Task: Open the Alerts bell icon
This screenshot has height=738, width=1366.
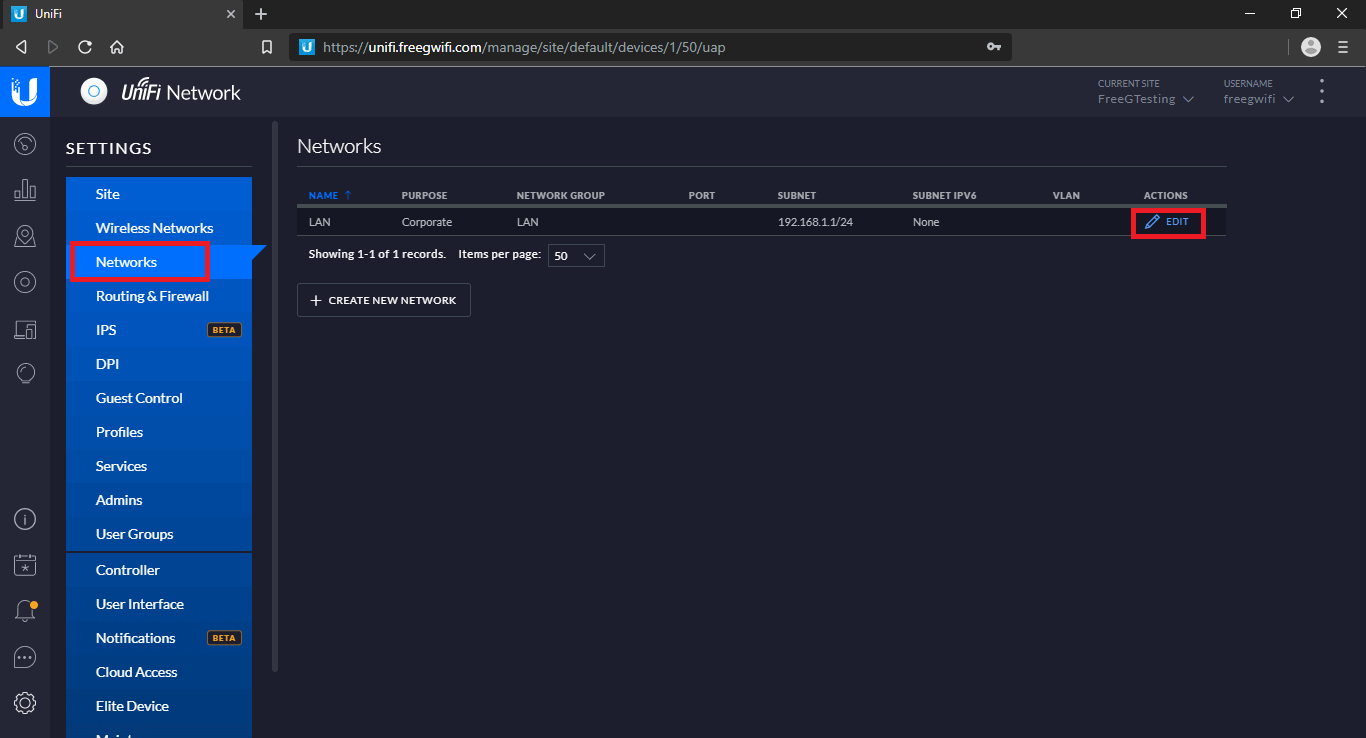Action: [25, 611]
